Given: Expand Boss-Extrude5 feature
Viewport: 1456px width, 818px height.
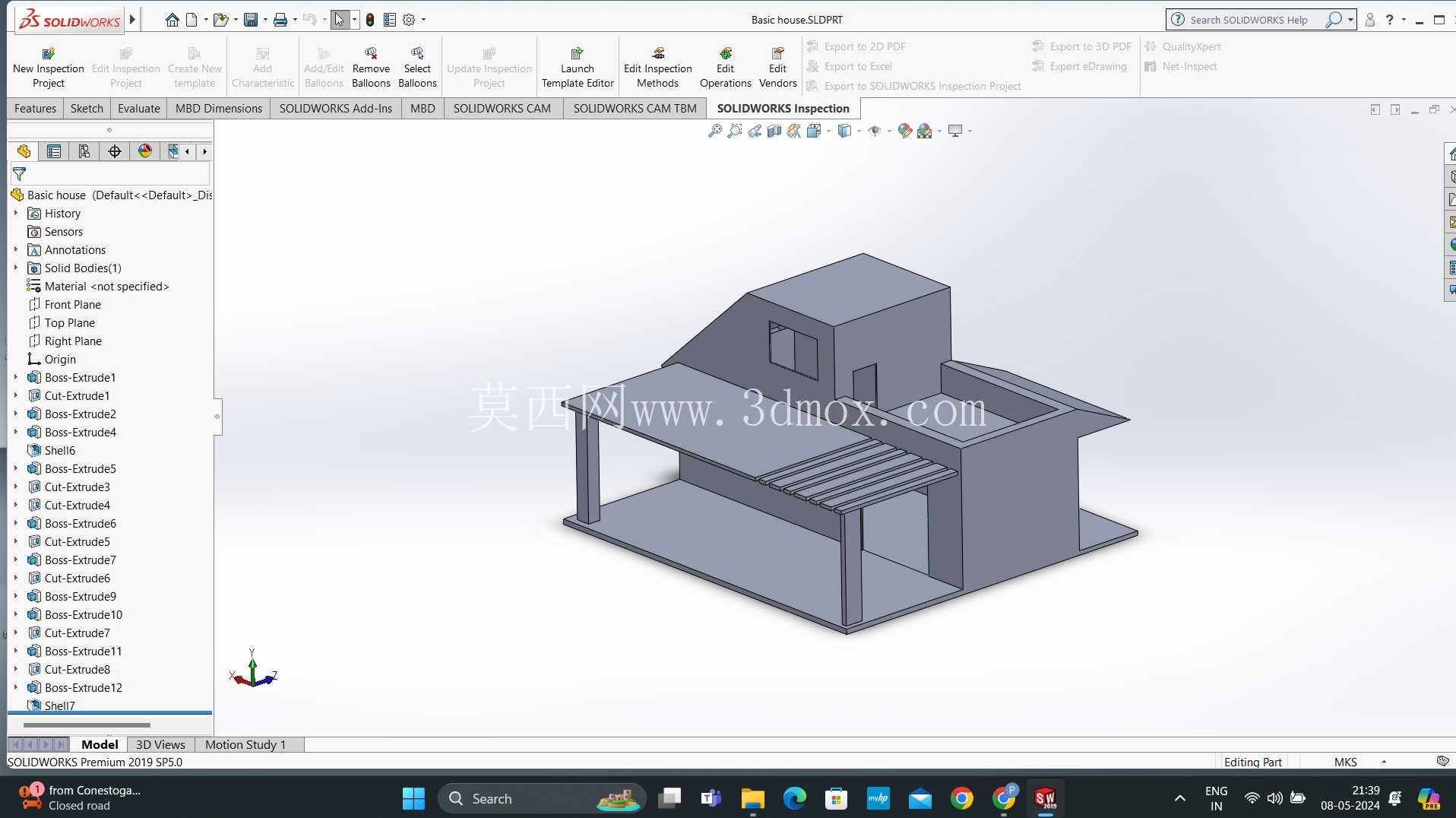Looking at the screenshot, I should pyautogui.click(x=15, y=469).
